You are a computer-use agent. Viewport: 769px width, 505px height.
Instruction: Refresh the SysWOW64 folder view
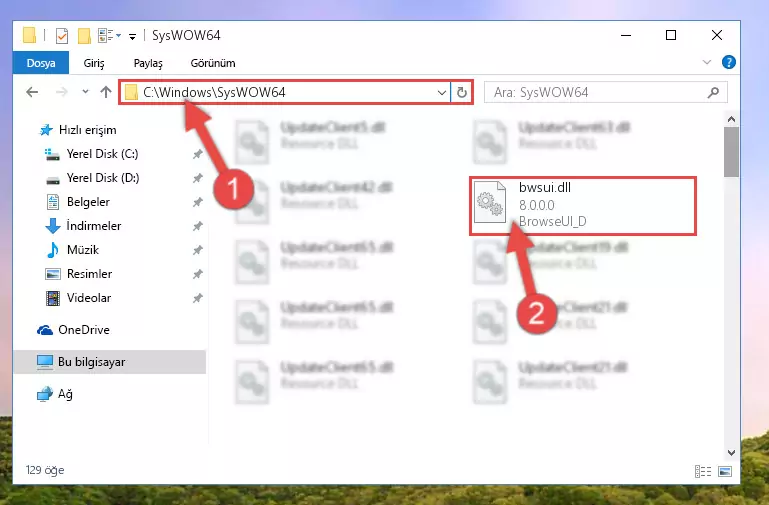coord(461,92)
